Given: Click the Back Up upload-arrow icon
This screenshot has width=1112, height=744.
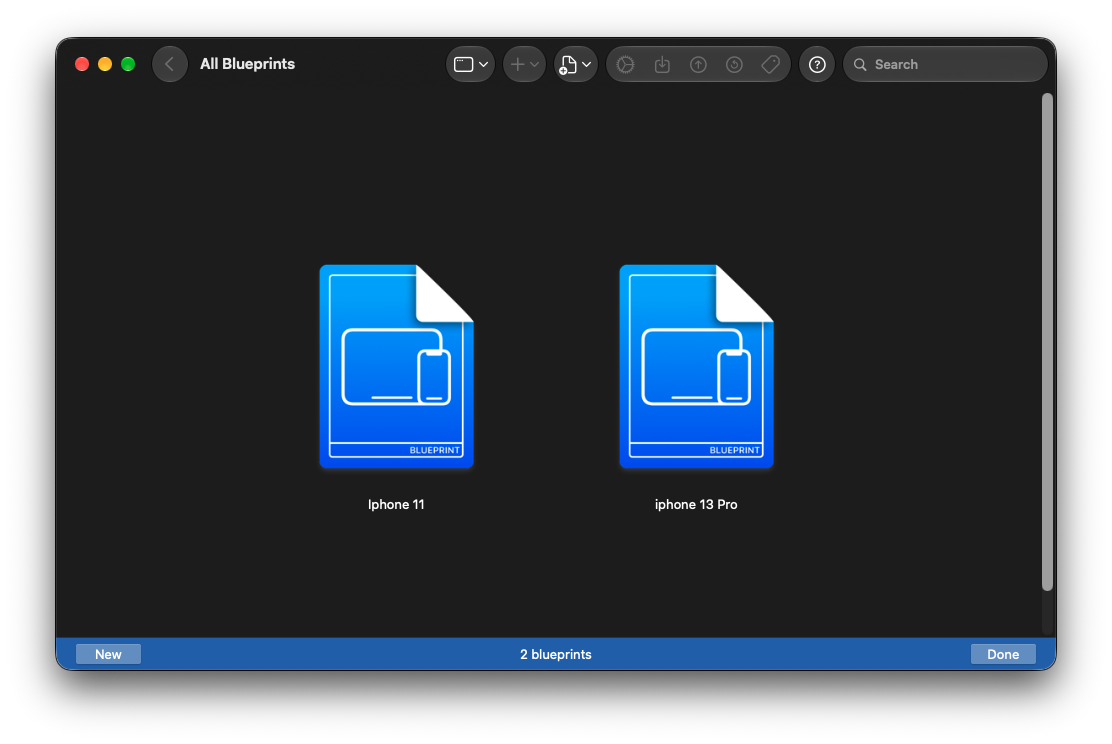Looking at the screenshot, I should pyautogui.click(x=698, y=65).
